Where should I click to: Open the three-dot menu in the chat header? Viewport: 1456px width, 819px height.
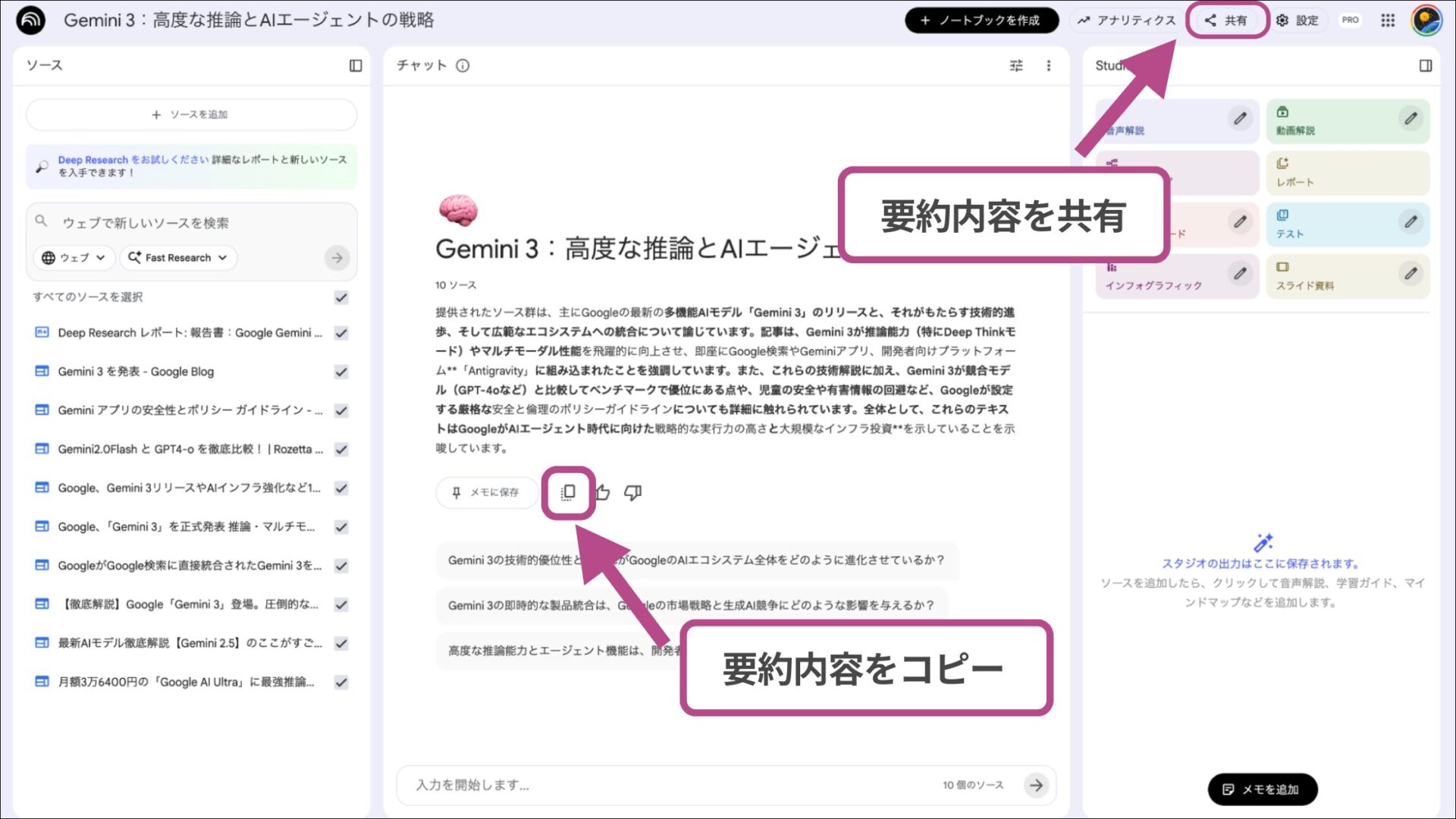coord(1049,66)
